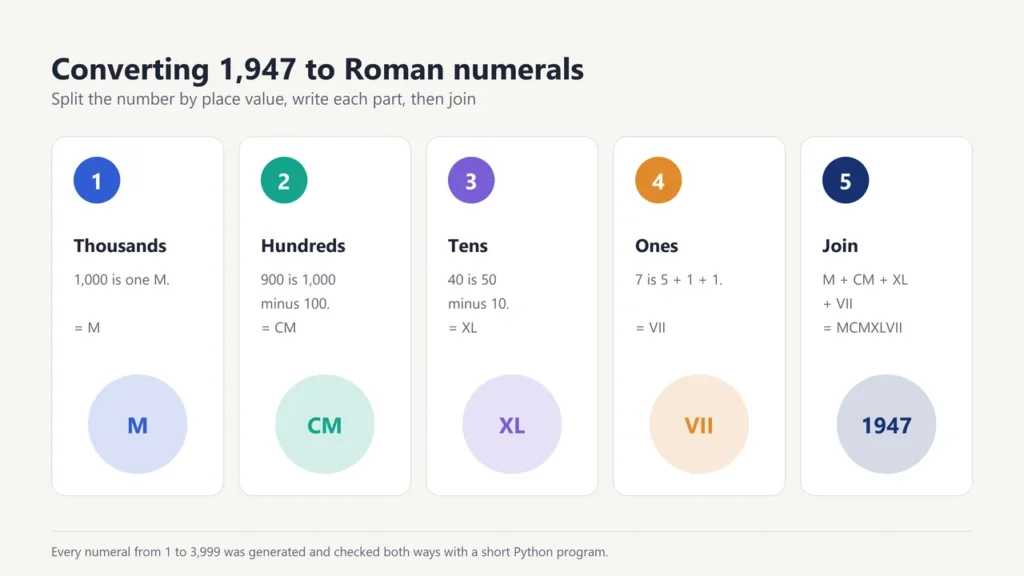This screenshot has height=576, width=1024.
Task: Click the result '= M'
Action: [87, 328]
